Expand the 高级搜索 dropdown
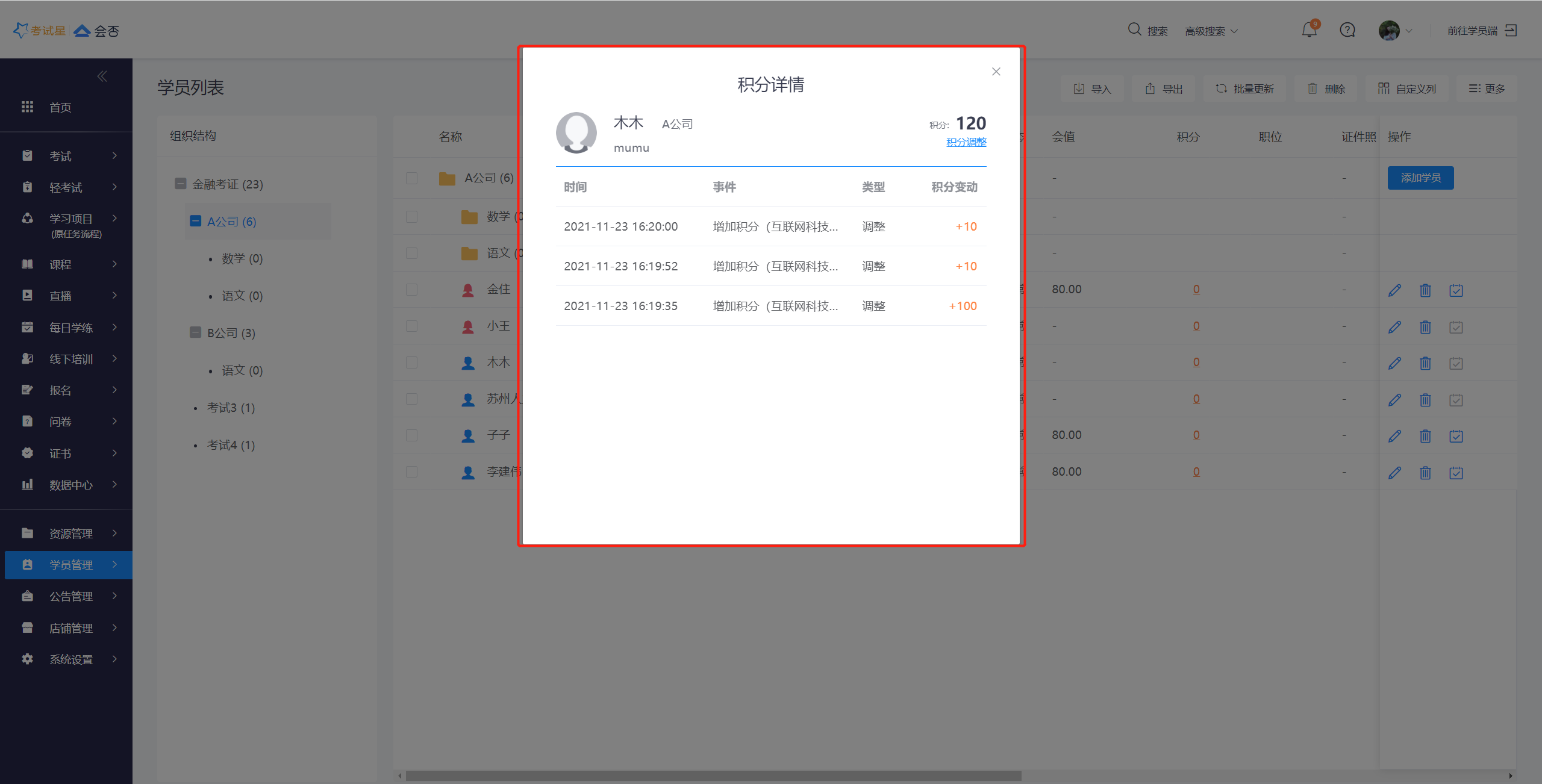The height and width of the screenshot is (784, 1542). click(1211, 31)
